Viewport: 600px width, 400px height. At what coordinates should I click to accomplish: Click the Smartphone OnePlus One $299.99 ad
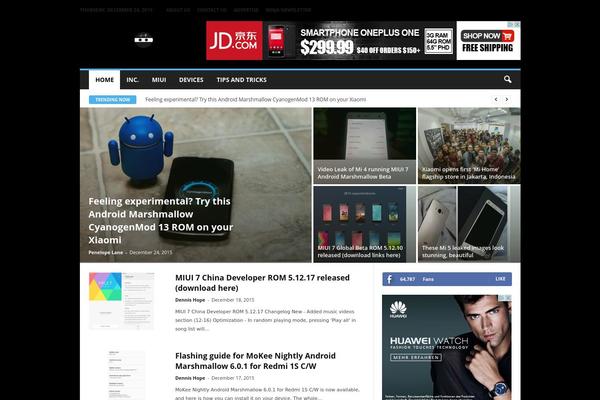point(360,41)
